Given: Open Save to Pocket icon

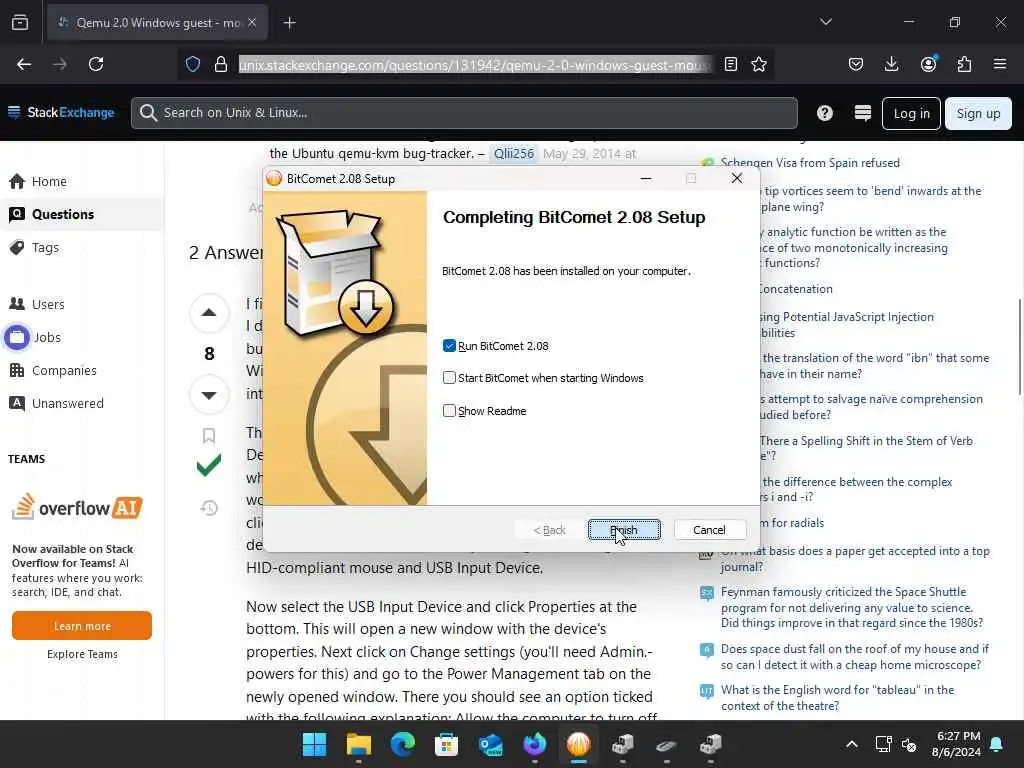Looking at the screenshot, I should point(856,64).
